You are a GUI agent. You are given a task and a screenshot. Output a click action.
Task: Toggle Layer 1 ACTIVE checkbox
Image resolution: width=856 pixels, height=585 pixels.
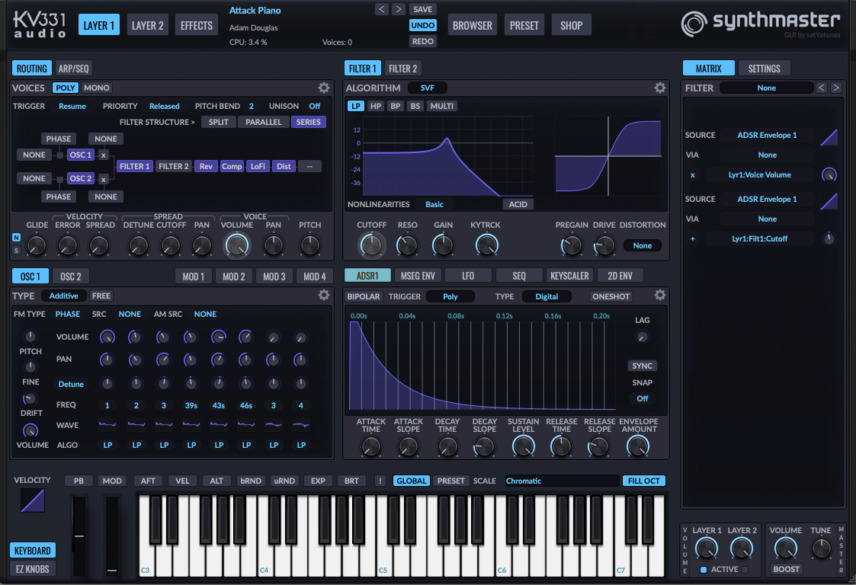pos(703,569)
